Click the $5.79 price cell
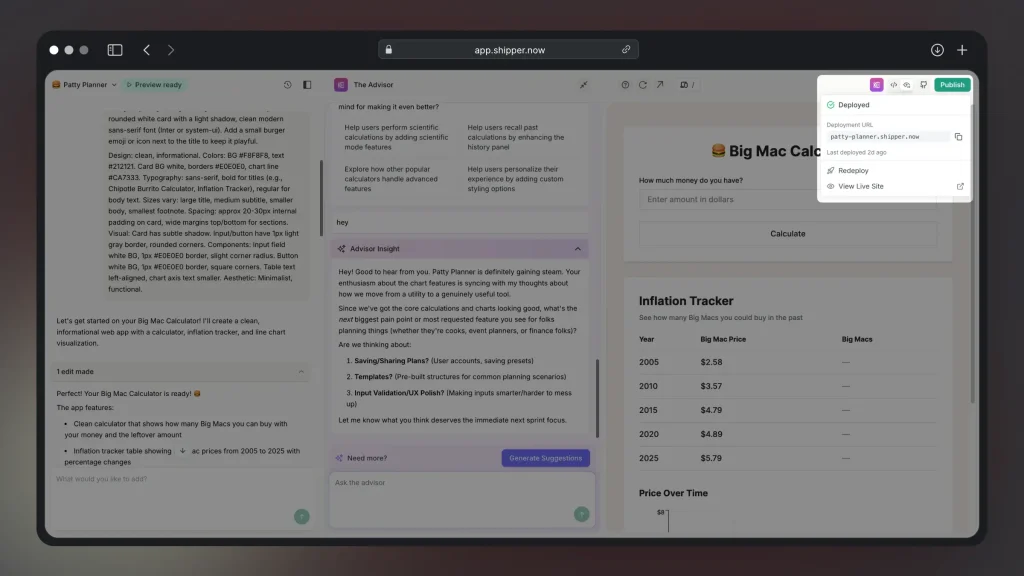 (711, 458)
